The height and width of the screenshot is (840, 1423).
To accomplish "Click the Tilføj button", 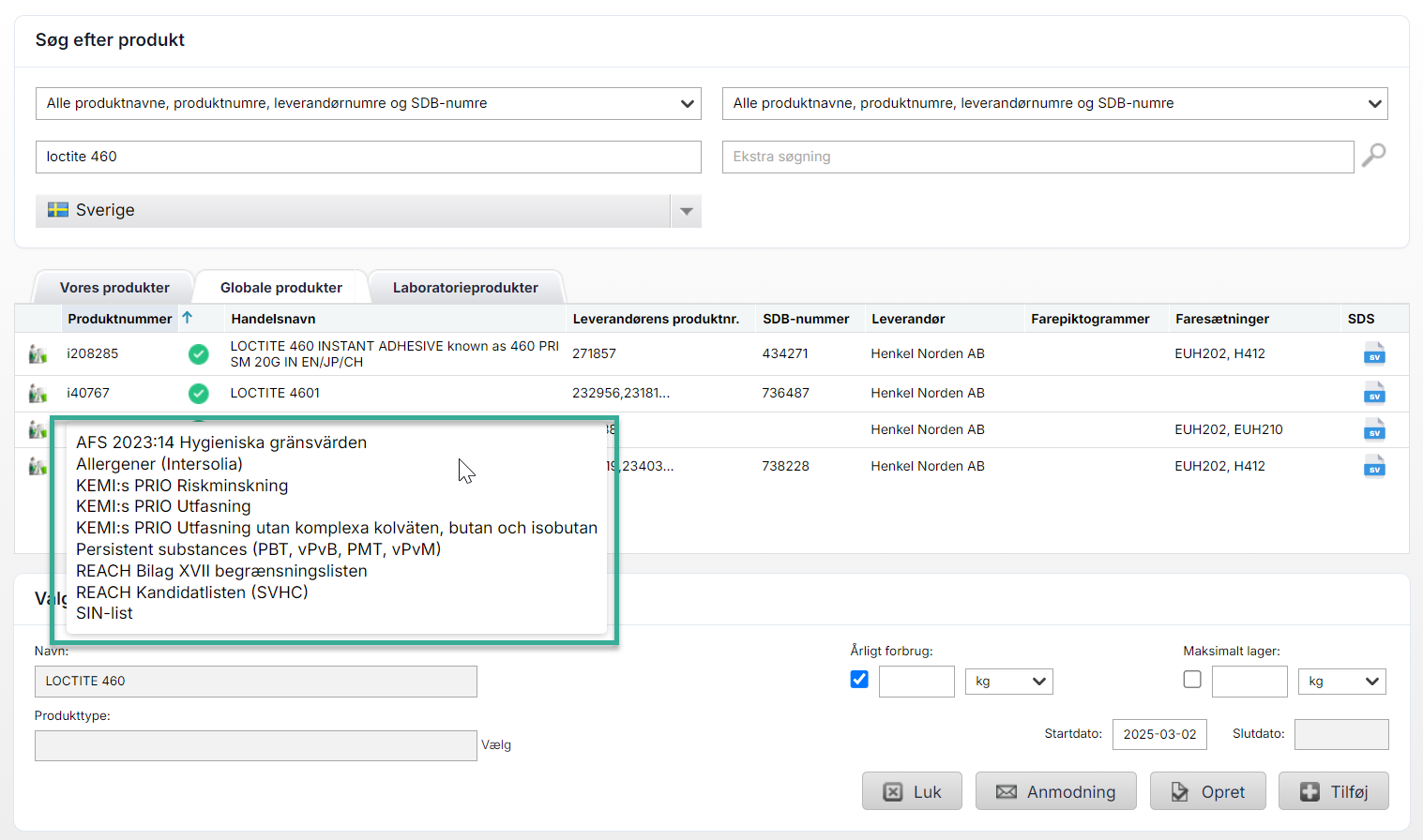I will click(1334, 791).
